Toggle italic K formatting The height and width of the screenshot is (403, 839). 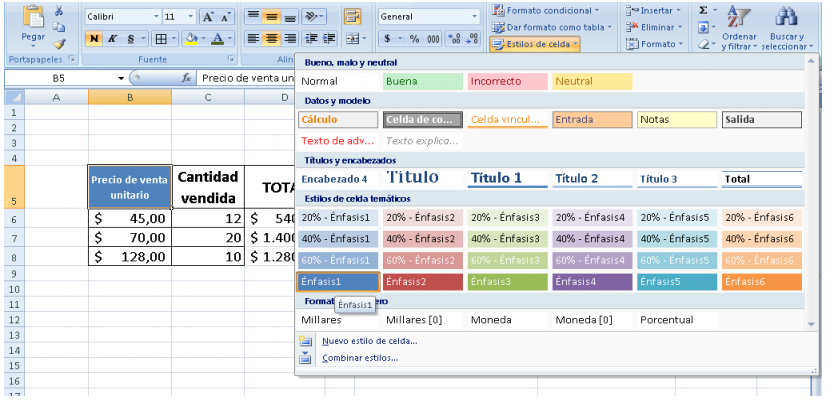coord(112,39)
